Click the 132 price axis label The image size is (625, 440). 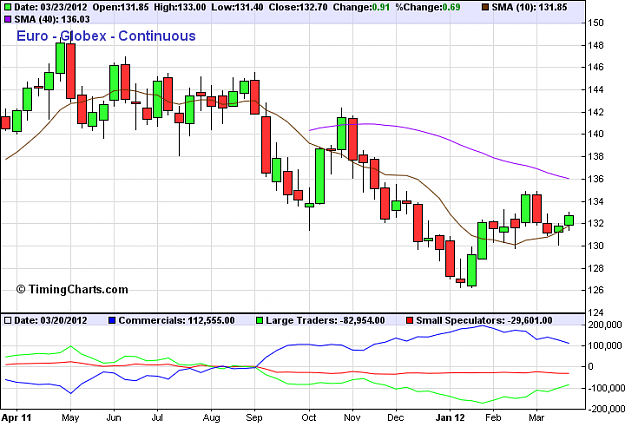click(x=596, y=223)
